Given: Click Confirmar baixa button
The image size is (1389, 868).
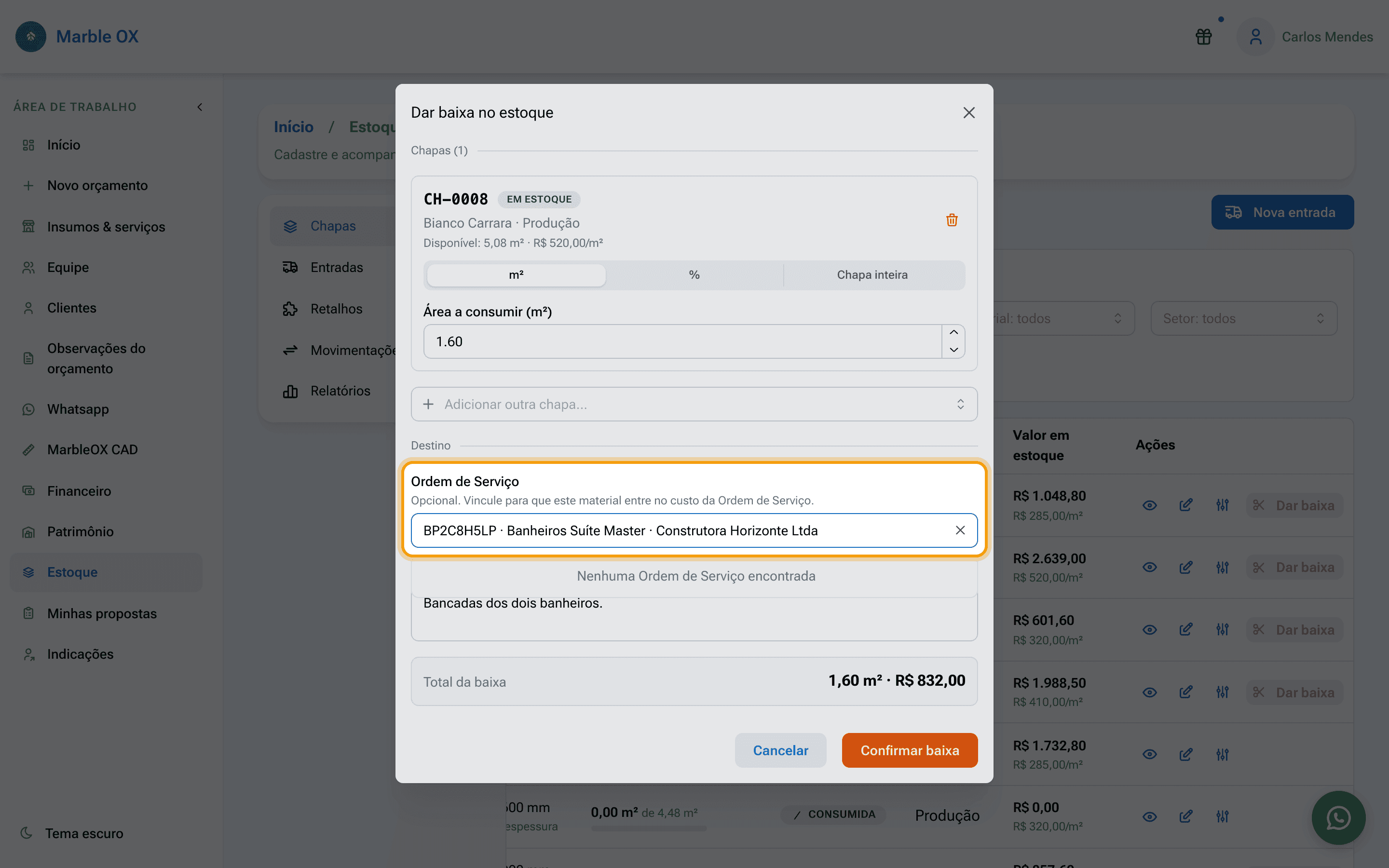Looking at the screenshot, I should [910, 750].
